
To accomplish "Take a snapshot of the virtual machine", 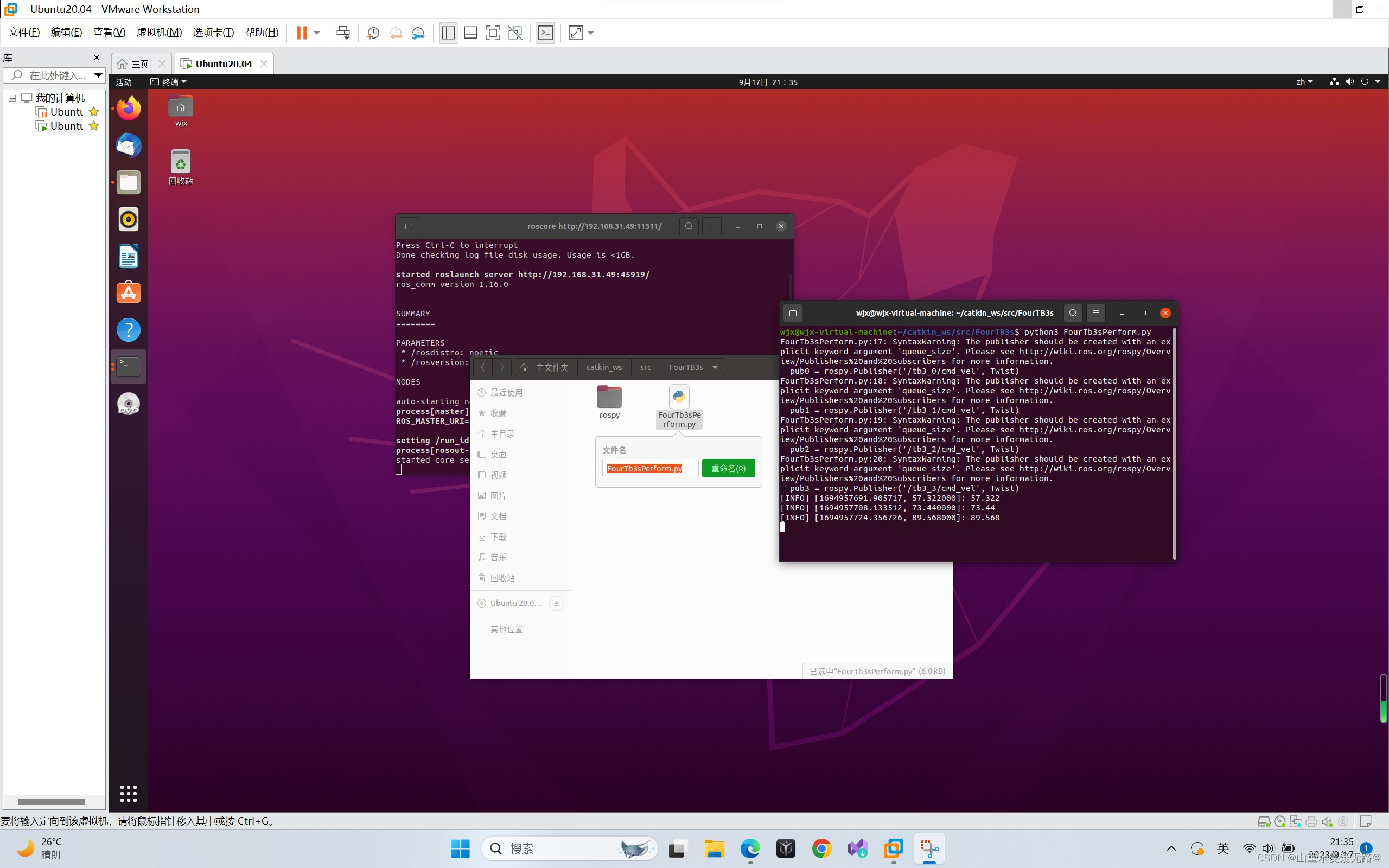I will point(373,33).
